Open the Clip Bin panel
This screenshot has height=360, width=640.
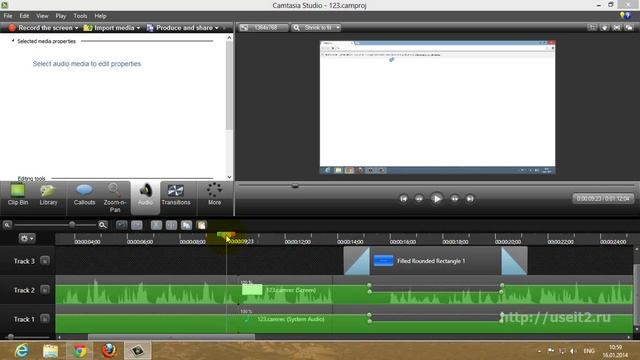pos(18,195)
